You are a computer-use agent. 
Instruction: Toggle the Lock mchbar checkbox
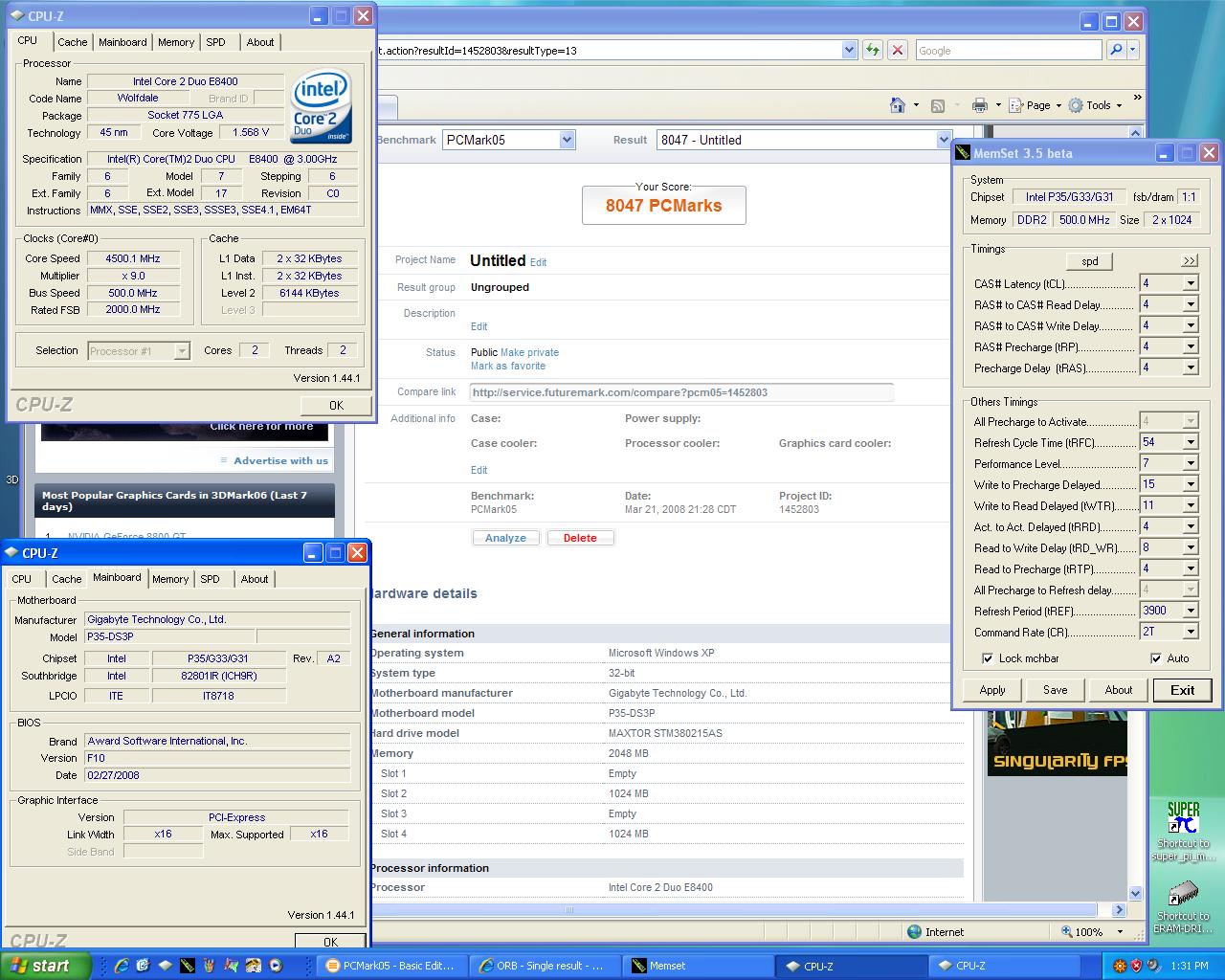987,658
